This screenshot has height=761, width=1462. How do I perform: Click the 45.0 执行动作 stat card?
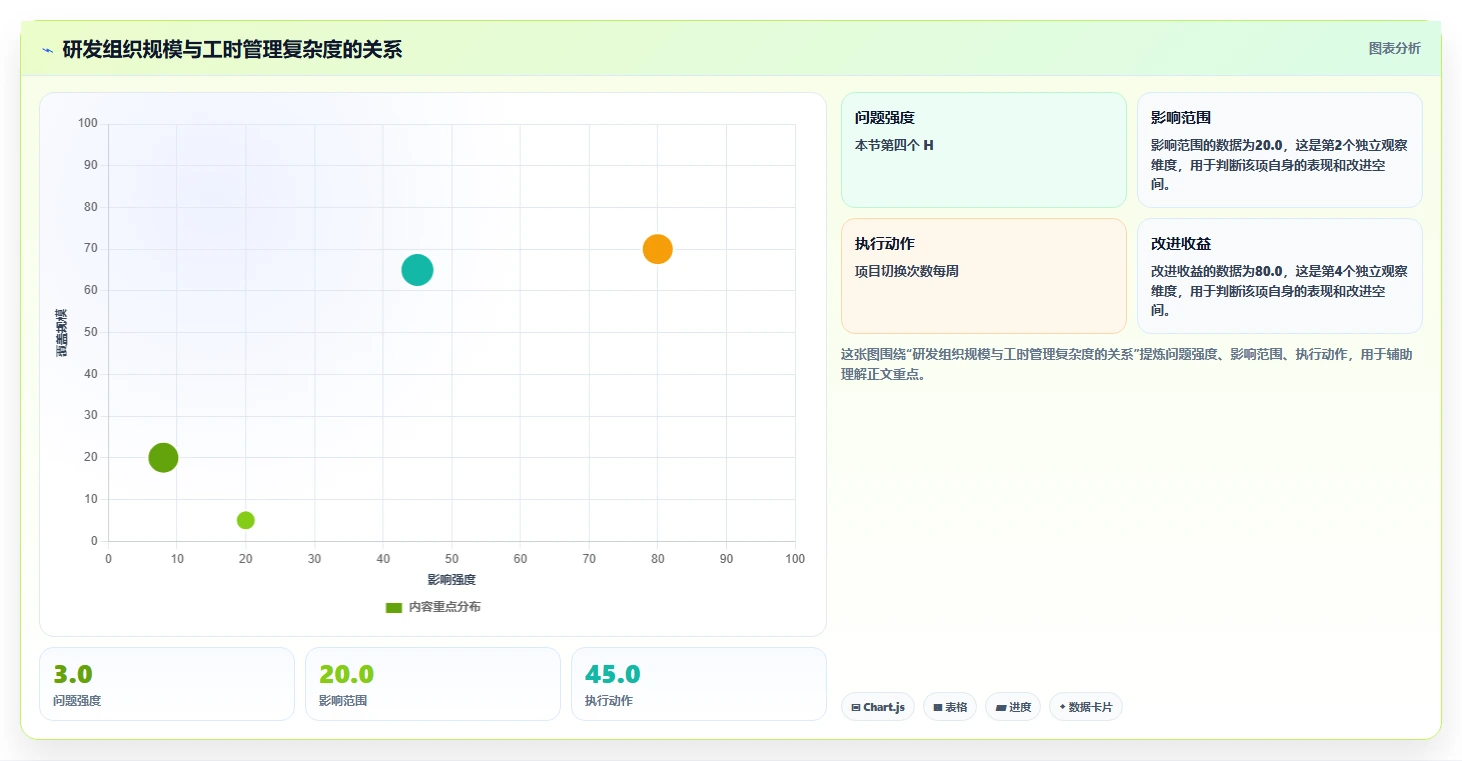click(x=699, y=684)
